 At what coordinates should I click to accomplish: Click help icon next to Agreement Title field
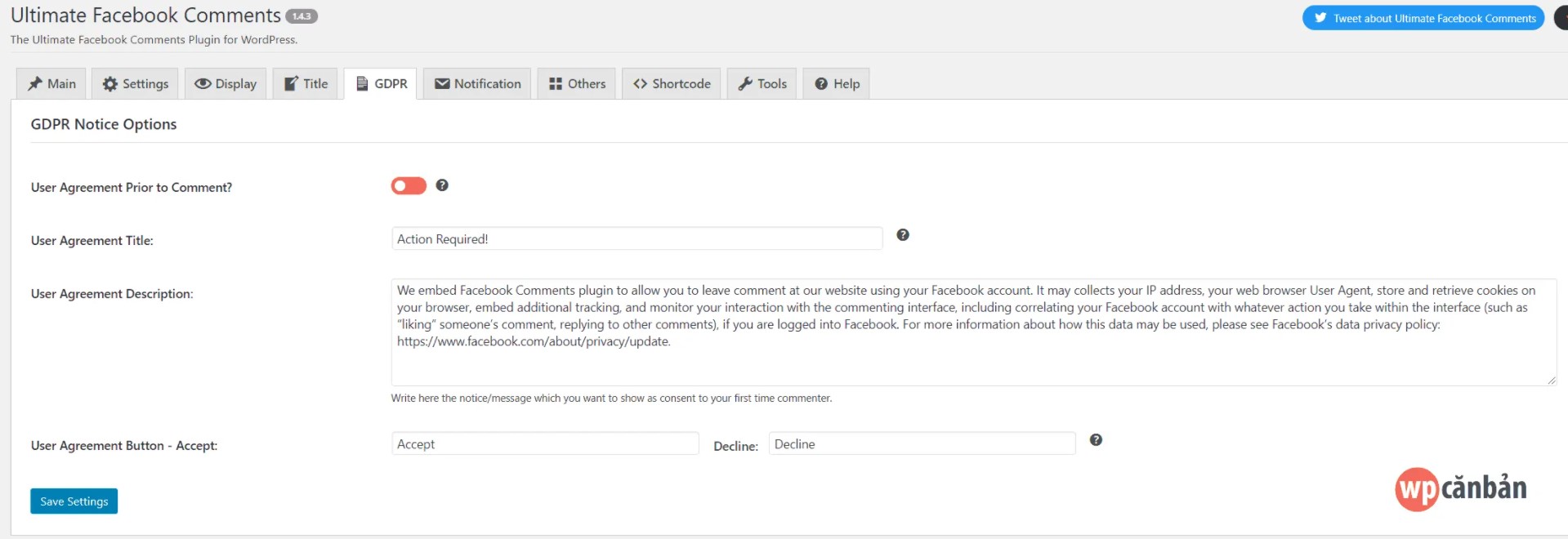(x=903, y=235)
